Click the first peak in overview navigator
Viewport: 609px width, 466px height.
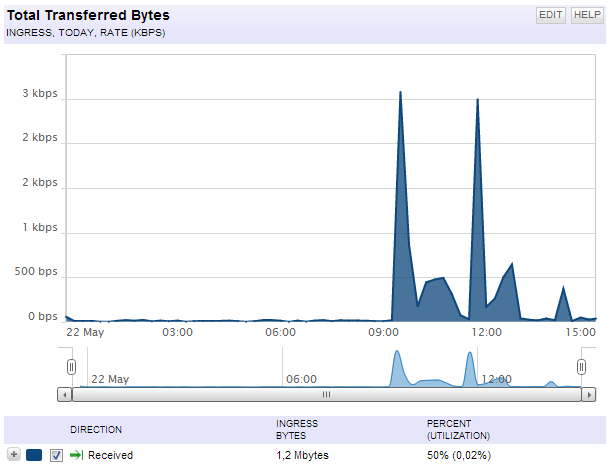tap(397, 351)
